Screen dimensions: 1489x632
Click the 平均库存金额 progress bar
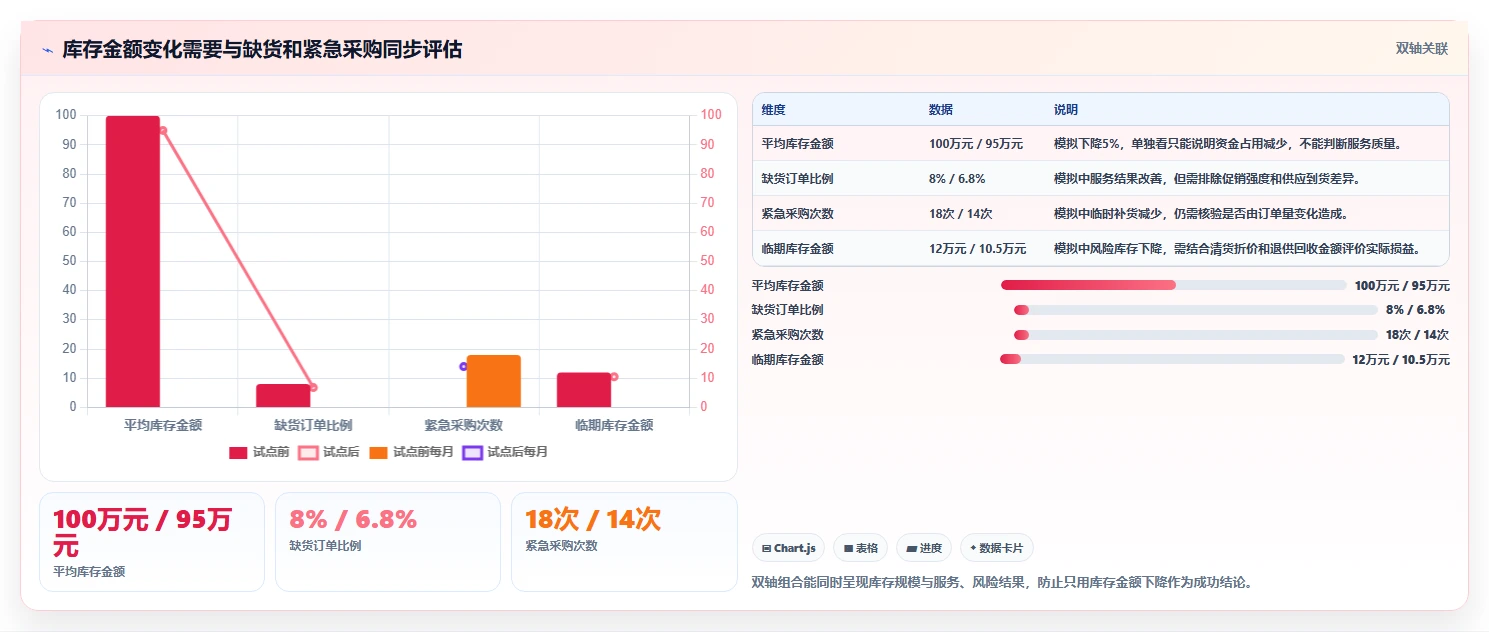(1174, 285)
